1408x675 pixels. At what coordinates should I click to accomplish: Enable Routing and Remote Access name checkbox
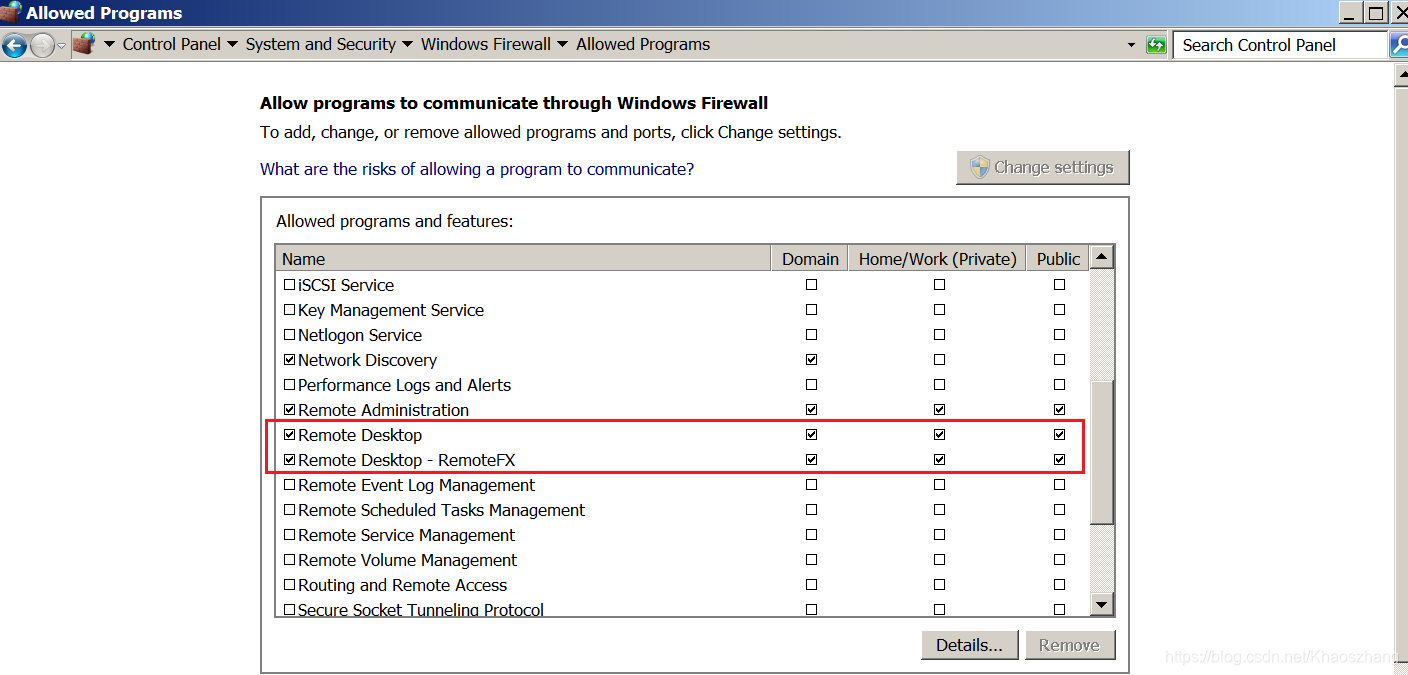point(290,585)
